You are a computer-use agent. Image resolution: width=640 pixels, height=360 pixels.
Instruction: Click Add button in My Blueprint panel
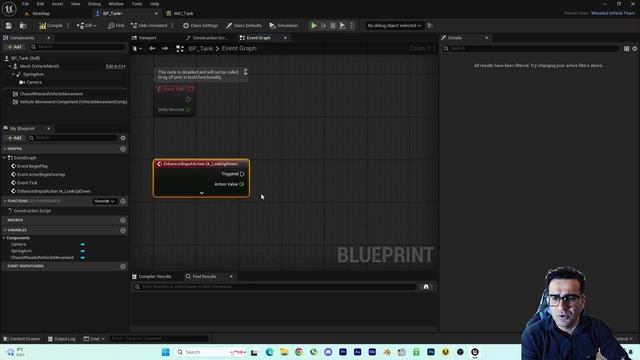[x=14, y=138]
